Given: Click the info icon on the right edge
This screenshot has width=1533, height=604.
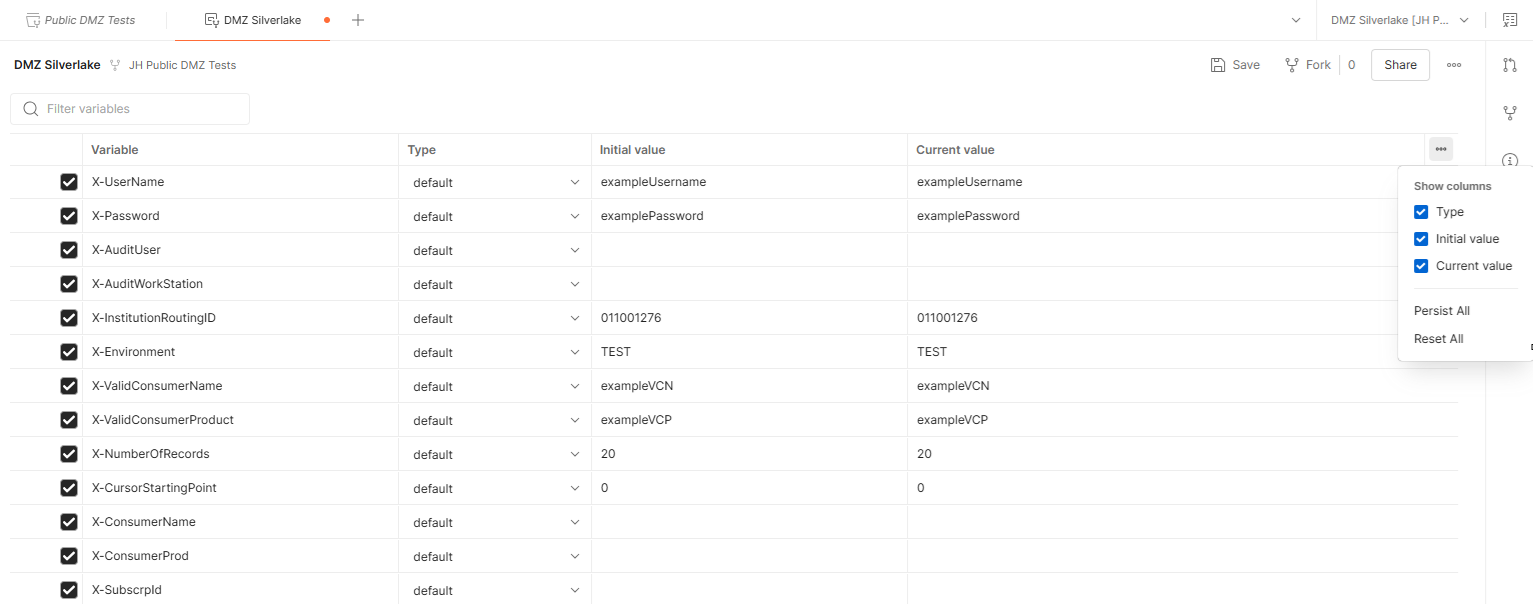Looking at the screenshot, I should click(x=1510, y=161).
